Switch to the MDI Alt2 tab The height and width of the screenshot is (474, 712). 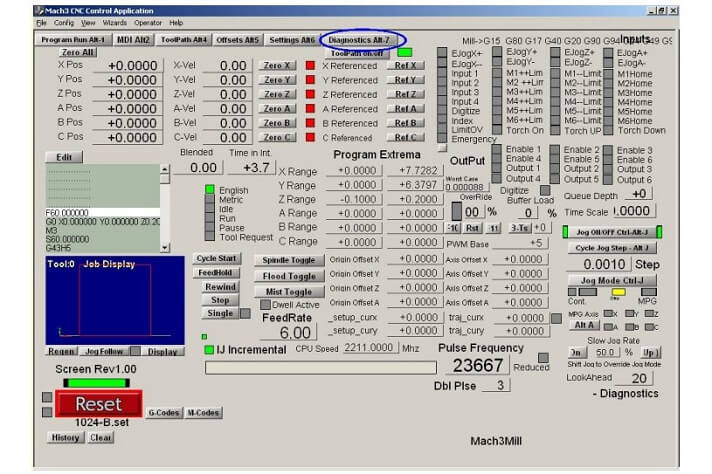click(134, 40)
